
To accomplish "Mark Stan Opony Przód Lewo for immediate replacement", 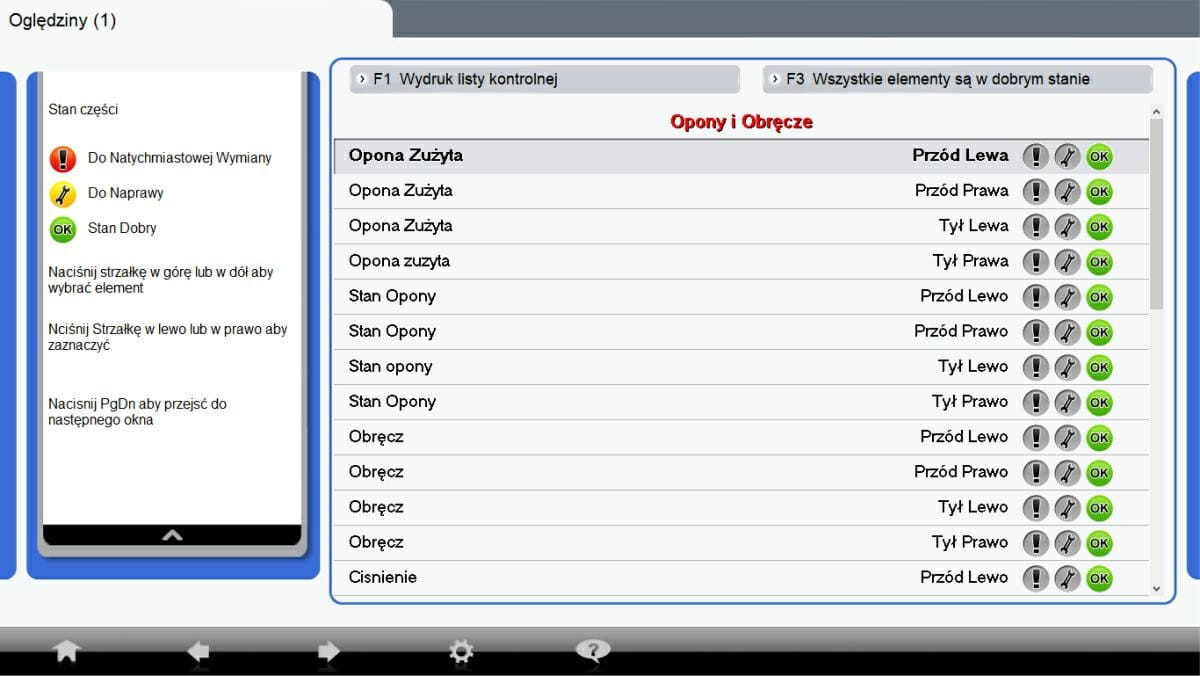I will click(x=1036, y=296).
